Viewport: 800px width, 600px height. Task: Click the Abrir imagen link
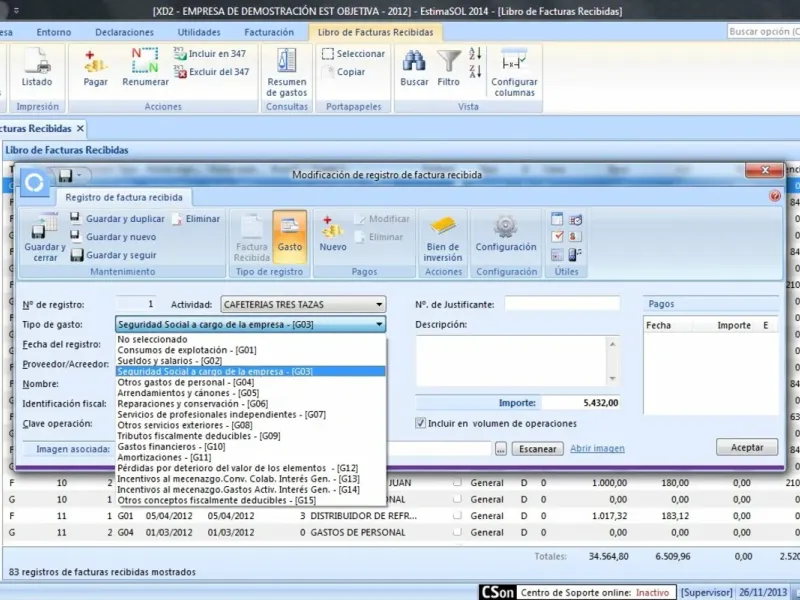pyautogui.click(x=597, y=448)
